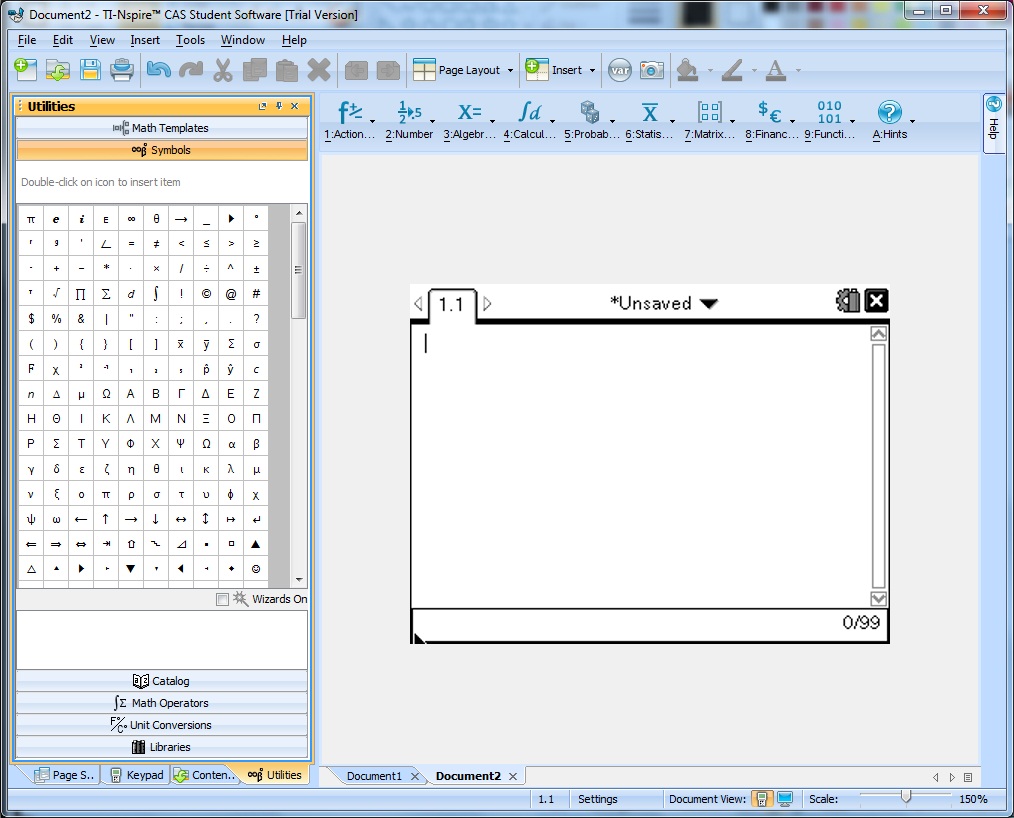Switch to Computer document view
Viewport: 1014px width, 818px height.
click(x=785, y=799)
